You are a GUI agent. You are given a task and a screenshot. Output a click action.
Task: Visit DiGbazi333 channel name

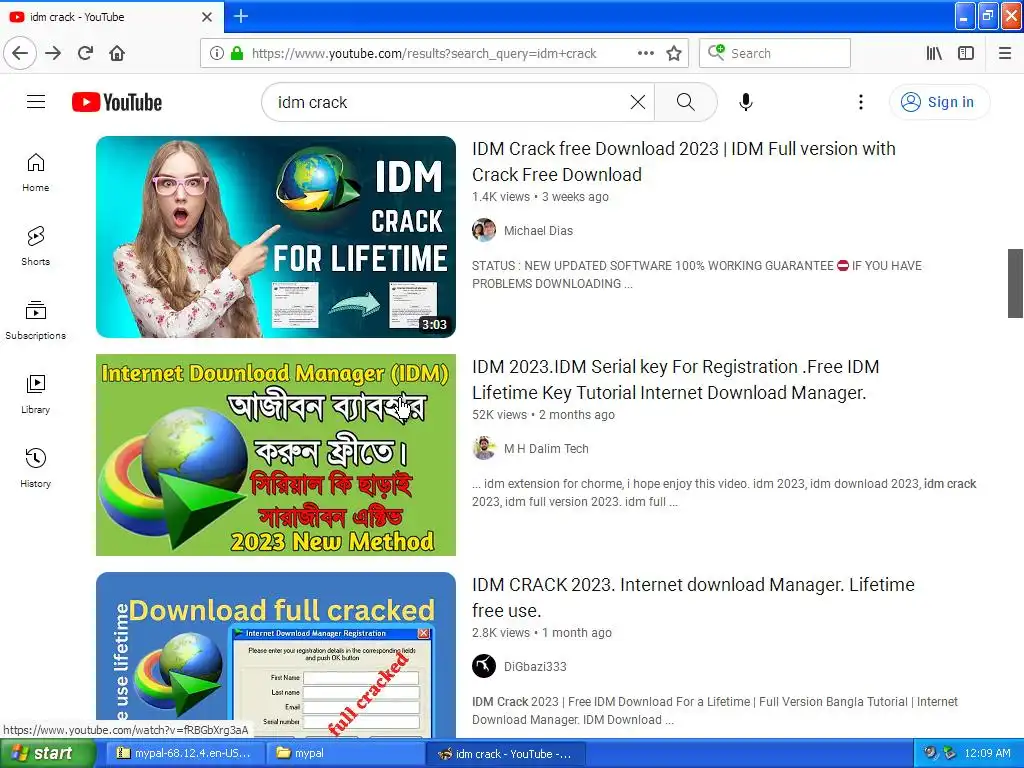(535, 667)
